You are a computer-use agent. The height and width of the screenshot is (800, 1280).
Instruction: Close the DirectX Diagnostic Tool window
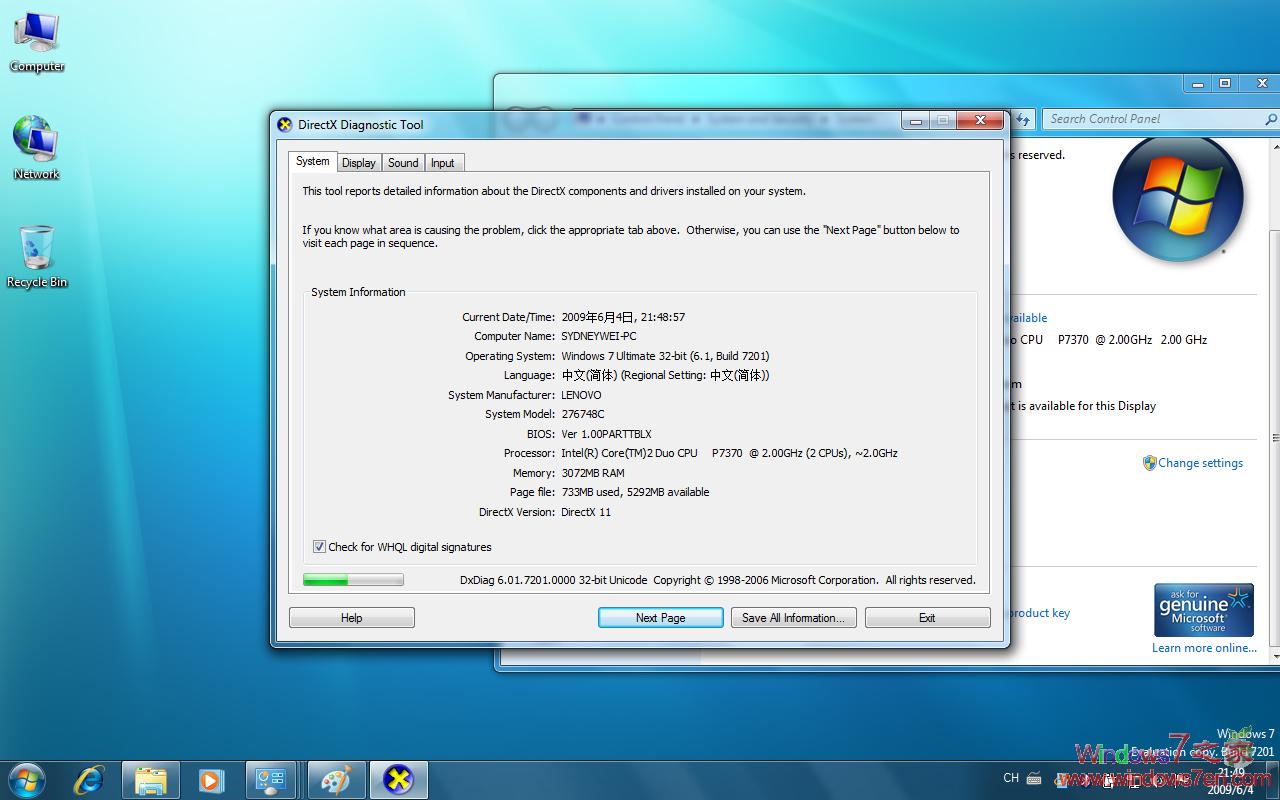pyautogui.click(x=979, y=121)
